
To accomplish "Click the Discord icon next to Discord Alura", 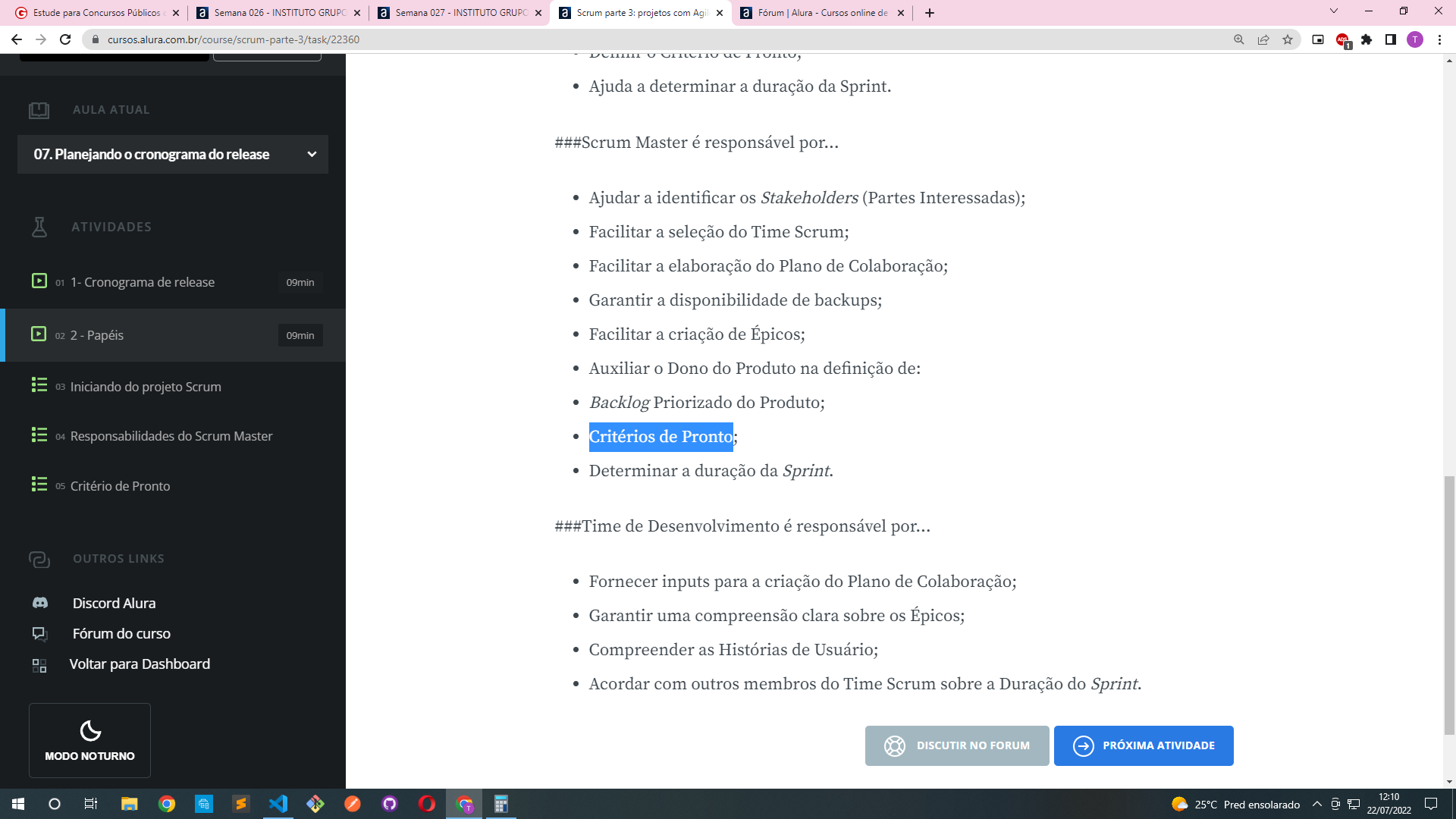I will [40, 603].
